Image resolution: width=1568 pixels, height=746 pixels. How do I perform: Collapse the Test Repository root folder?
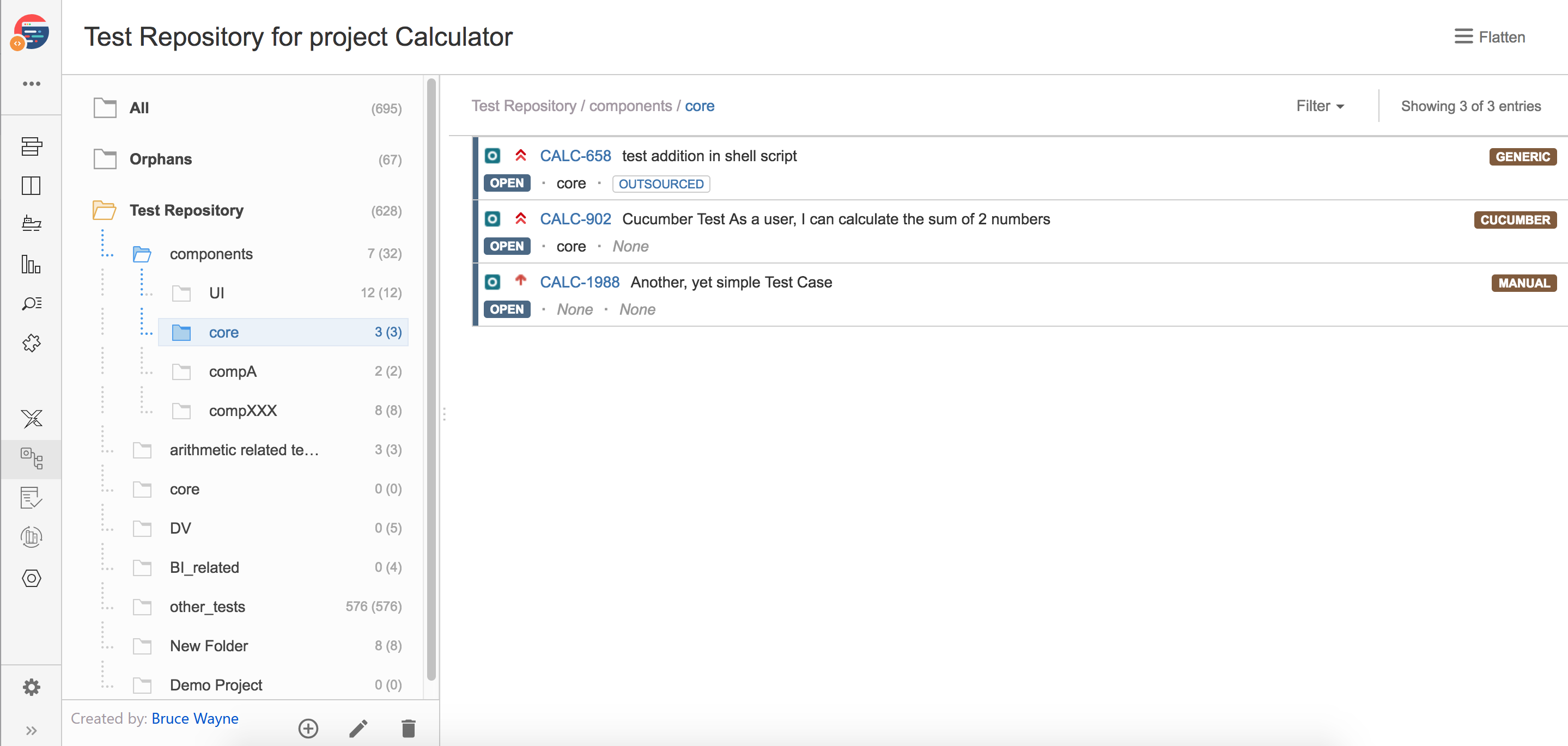tap(104, 210)
